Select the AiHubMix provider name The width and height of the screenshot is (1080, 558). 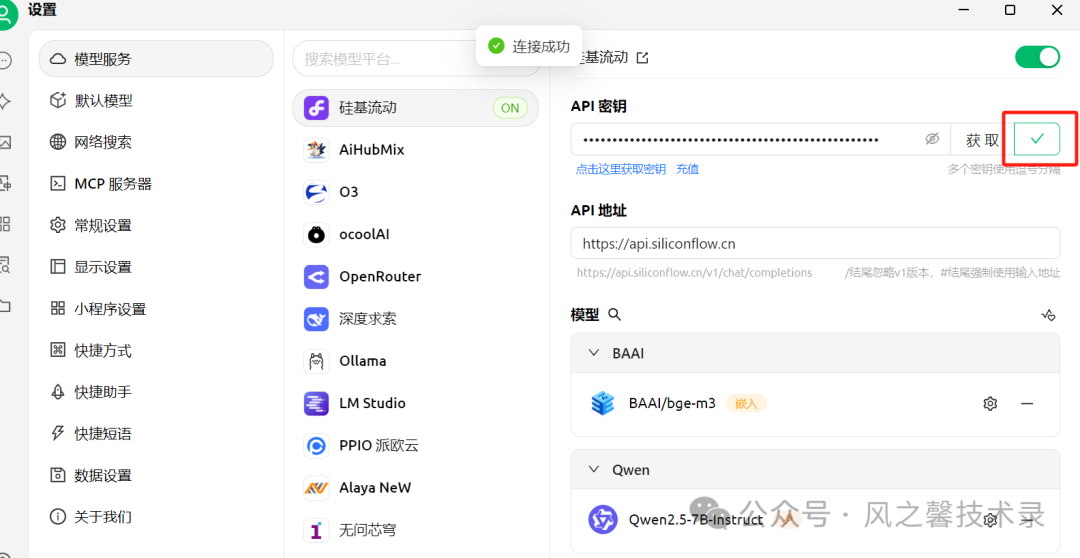372,149
